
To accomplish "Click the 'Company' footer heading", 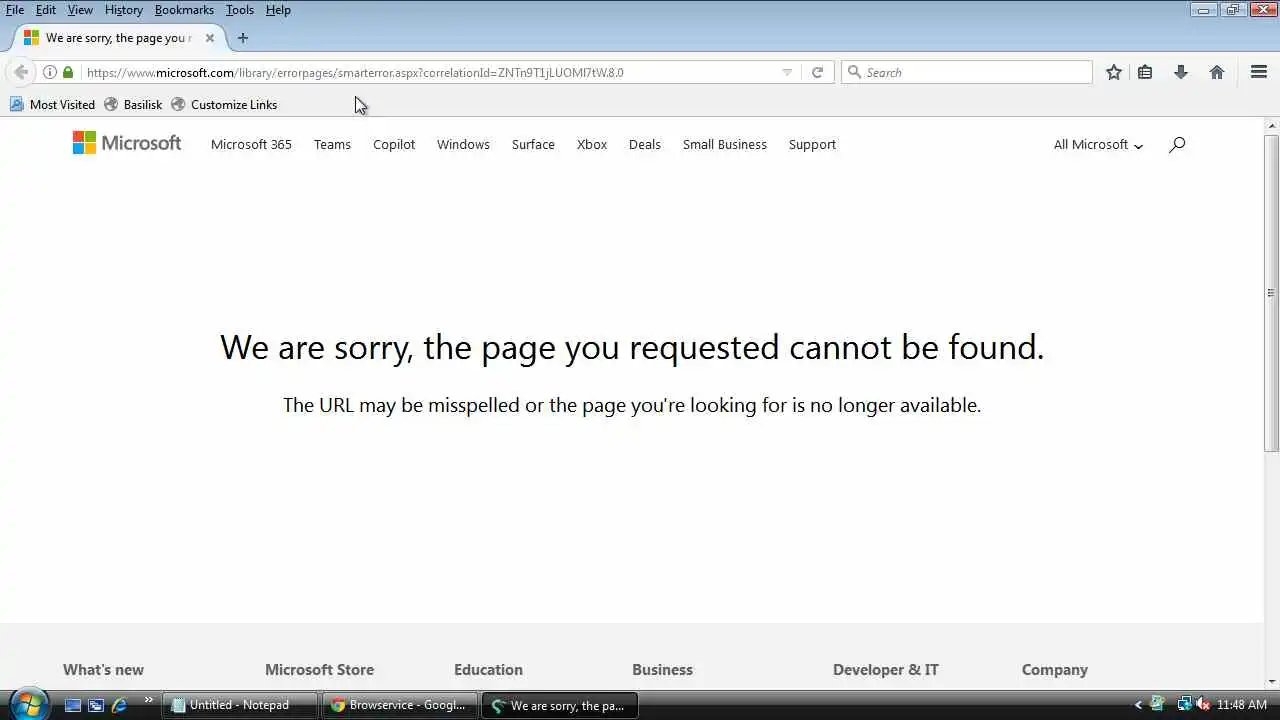I will pos(1054,669).
